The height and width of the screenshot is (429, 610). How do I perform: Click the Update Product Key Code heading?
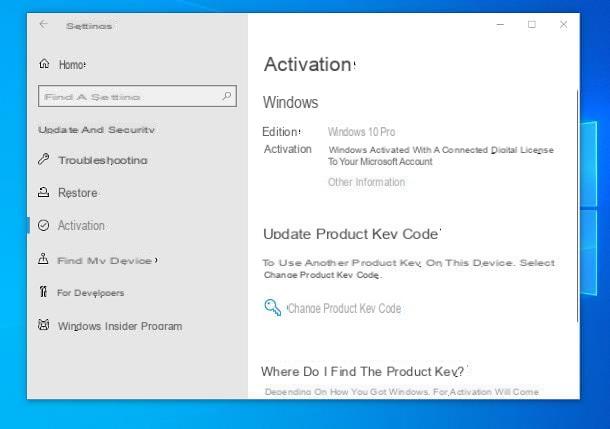coord(351,234)
